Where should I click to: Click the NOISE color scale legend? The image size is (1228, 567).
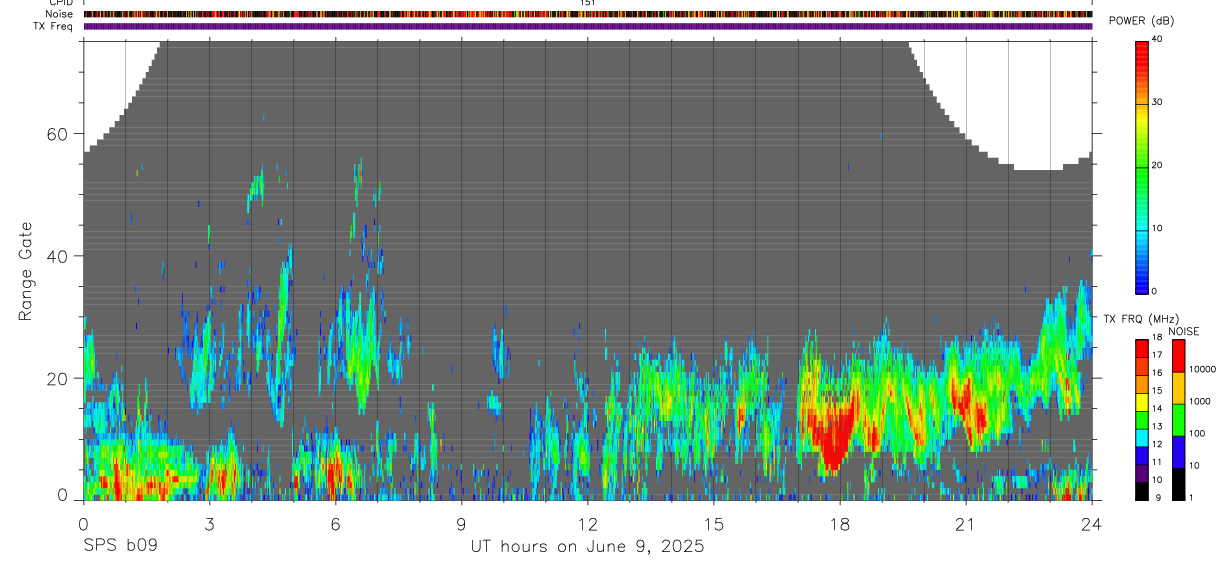tap(1178, 420)
